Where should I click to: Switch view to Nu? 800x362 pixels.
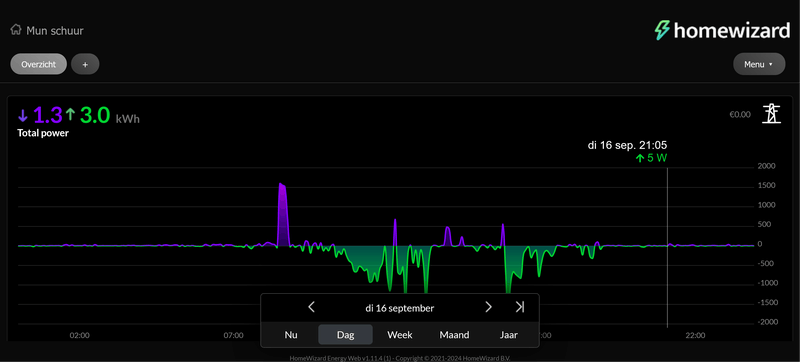point(291,335)
